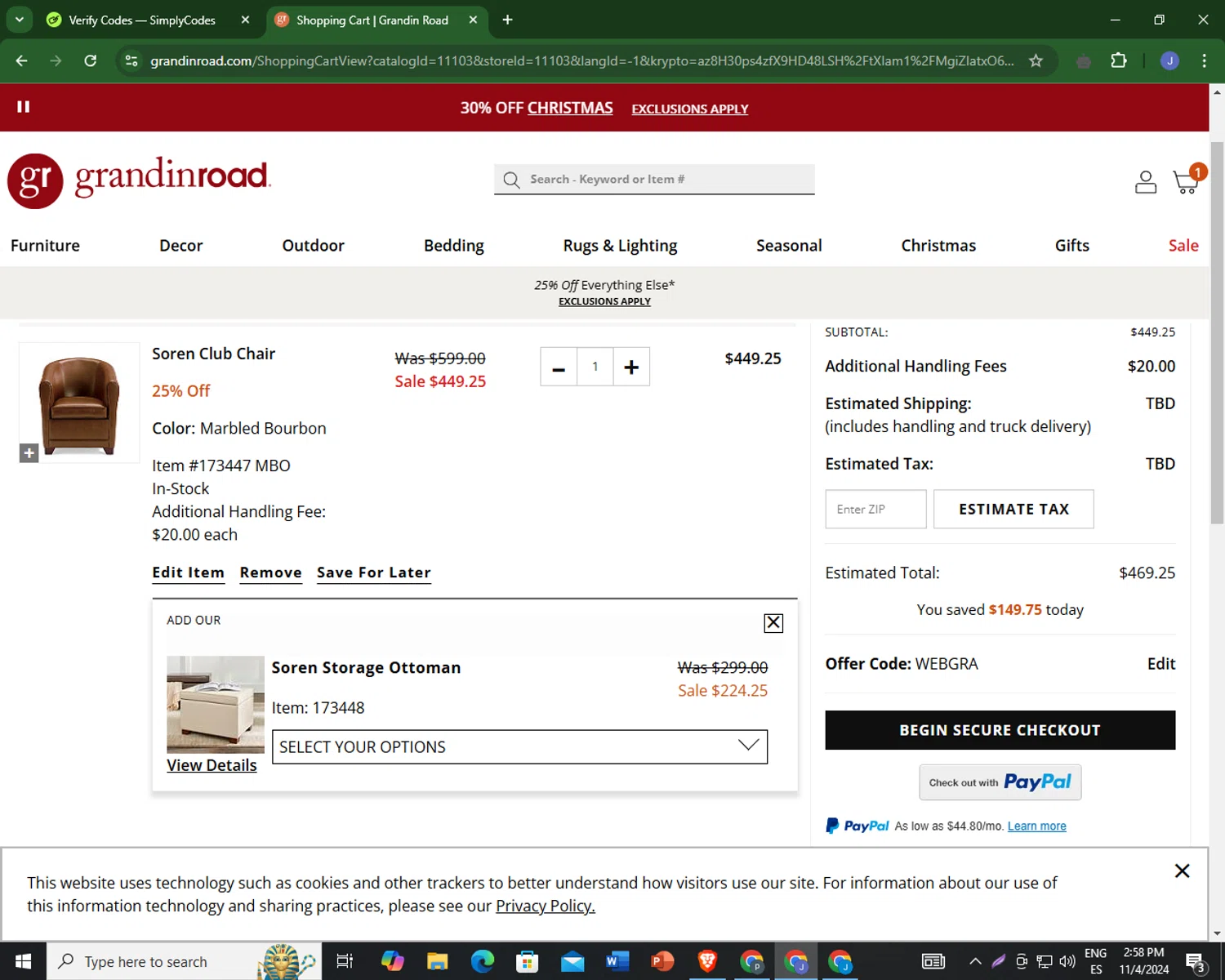Open the volume control in system tray

coord(1067,961)
